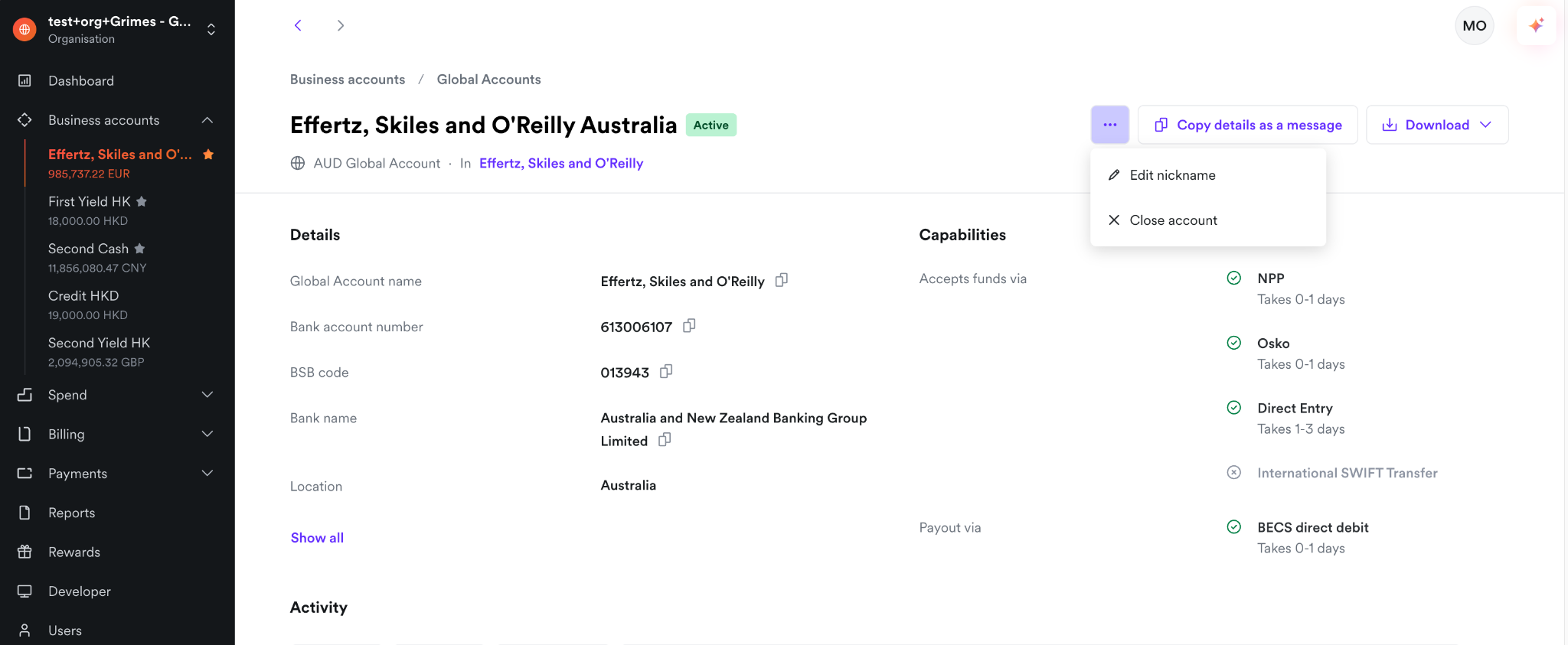
Task: Copy the BSB code 013943
Action: pos(666,371)
